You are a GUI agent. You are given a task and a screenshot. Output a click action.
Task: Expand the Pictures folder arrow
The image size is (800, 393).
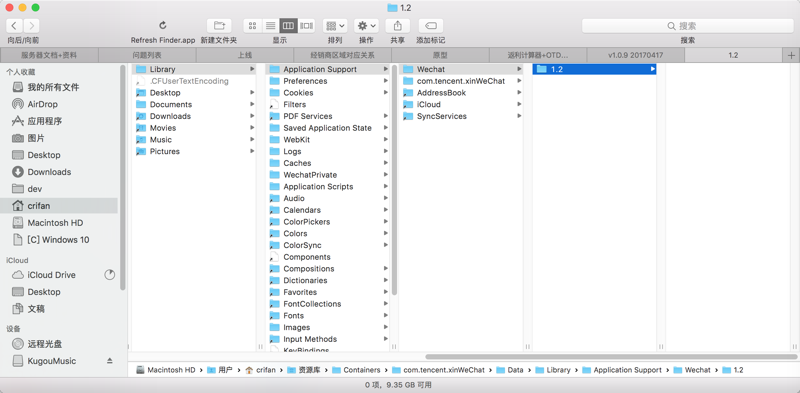tap(252, 151)
